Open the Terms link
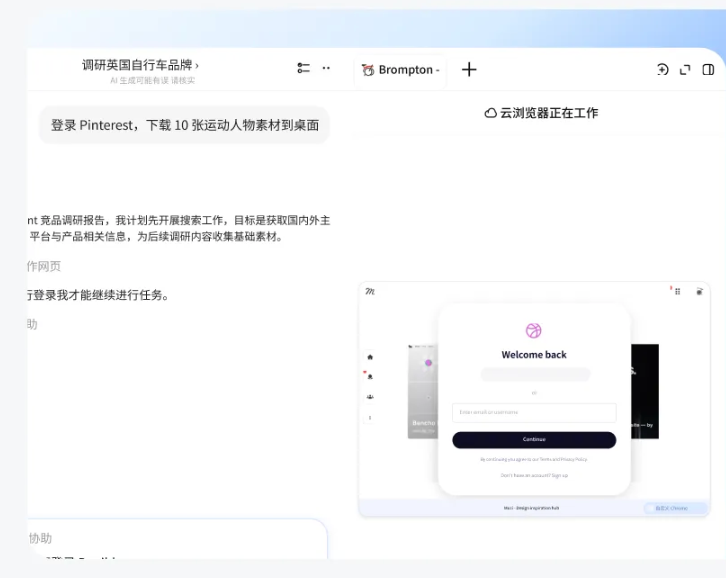 pyautogui.click(x=545, y=459)
